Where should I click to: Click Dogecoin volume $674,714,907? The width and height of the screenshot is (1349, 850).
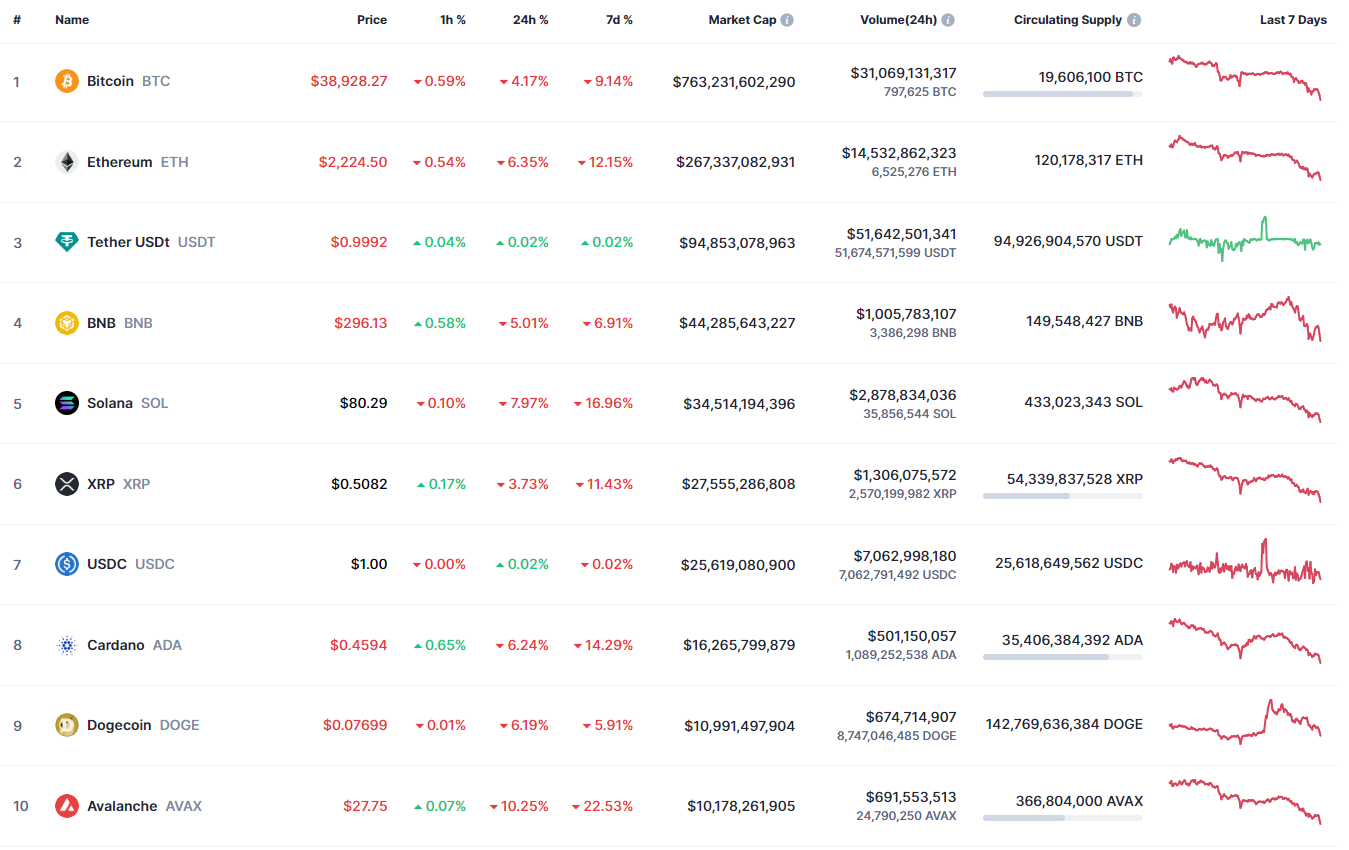(x=911, y=717)
